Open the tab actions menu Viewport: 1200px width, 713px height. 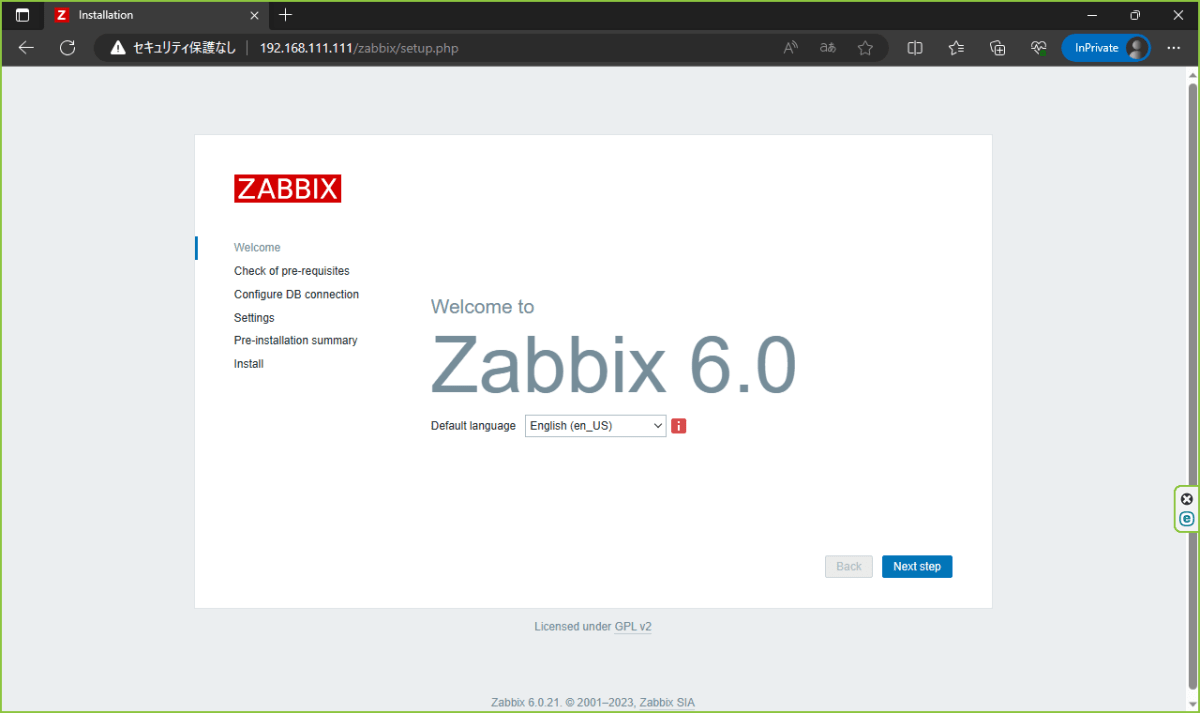tap(22, 15)
